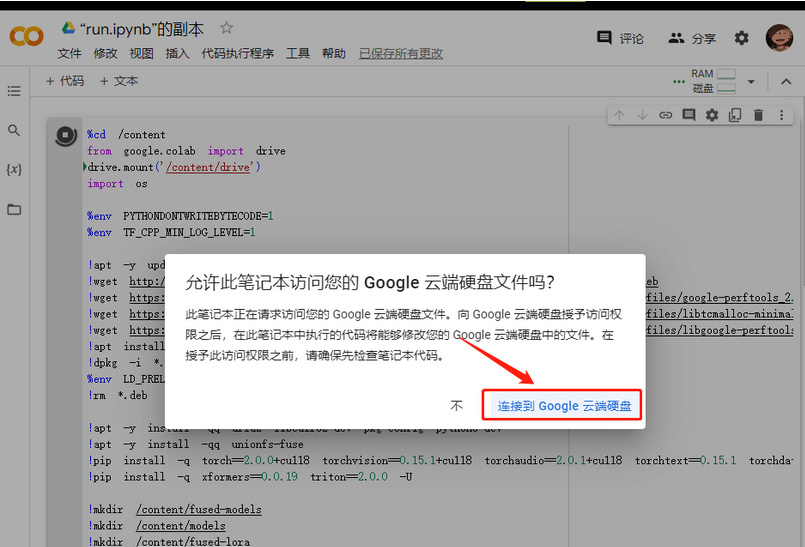Open the user account avatar

pyautogui.click(x=779, y=37)
